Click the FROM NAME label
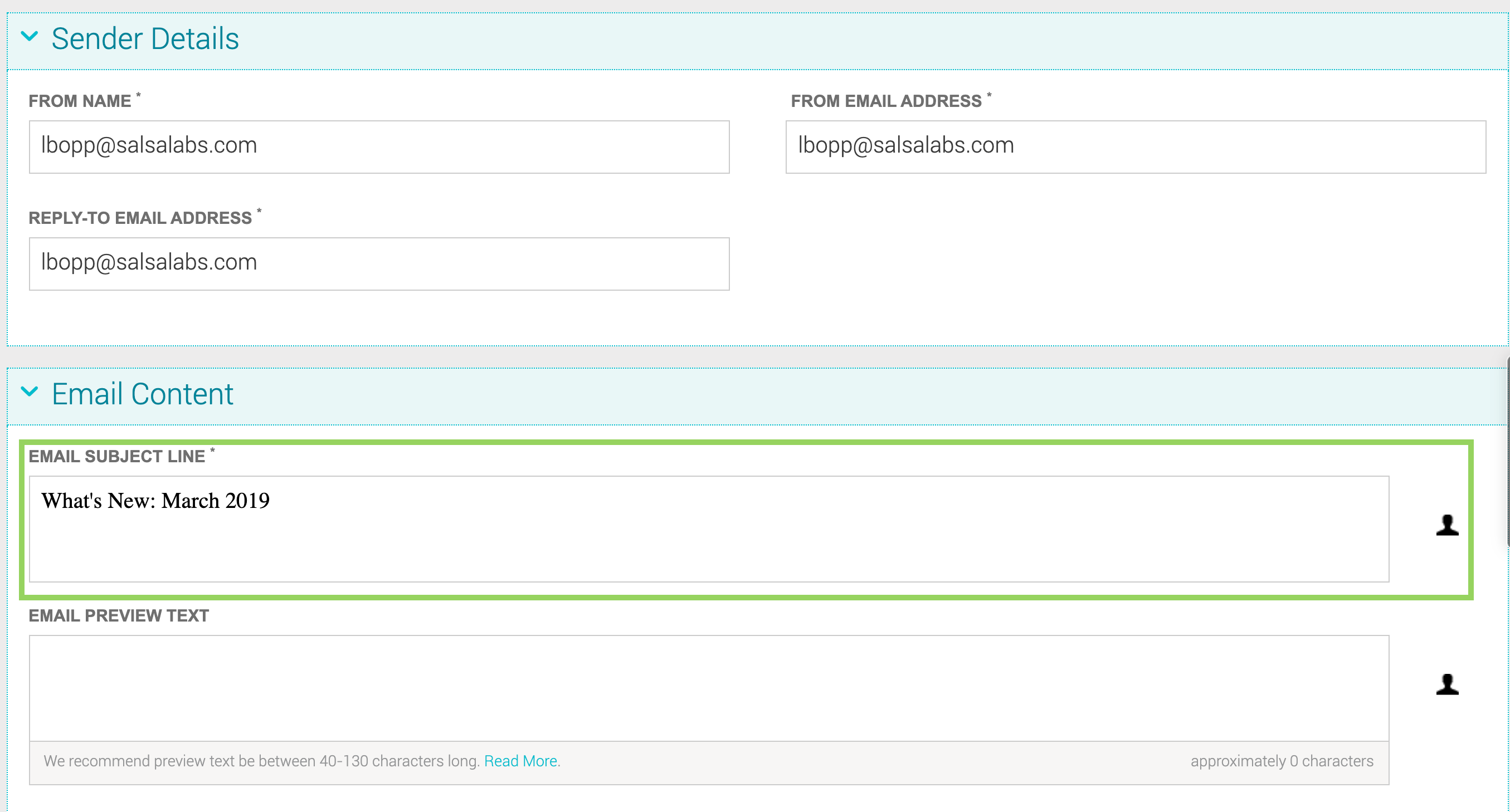The width and height of the screenshot is (1510, 812). 80,101
